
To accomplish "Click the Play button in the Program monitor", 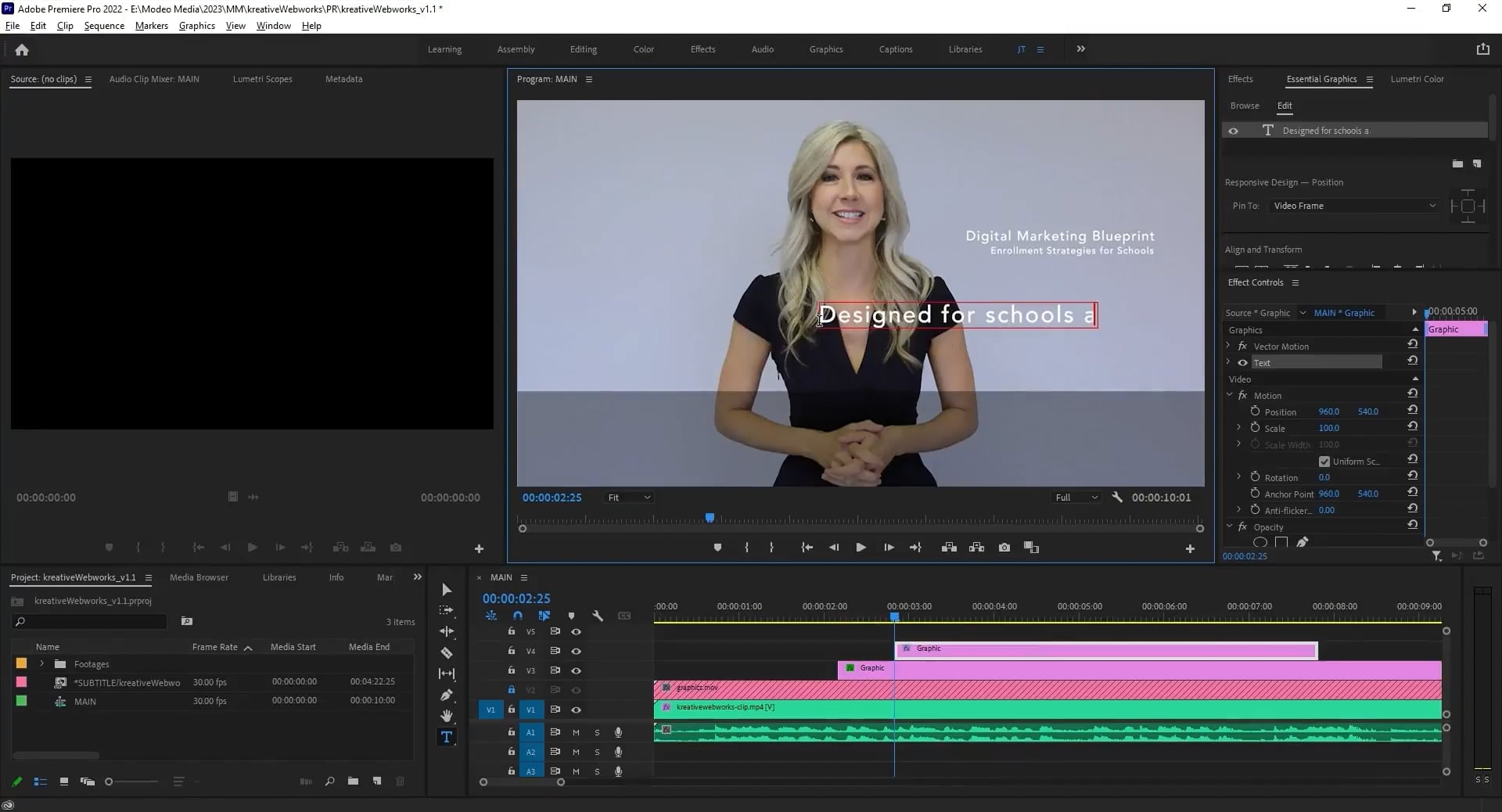I will 861,548.
